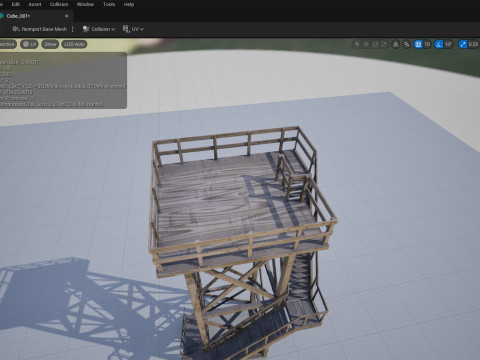Click the UV toolbar icon

126,29
